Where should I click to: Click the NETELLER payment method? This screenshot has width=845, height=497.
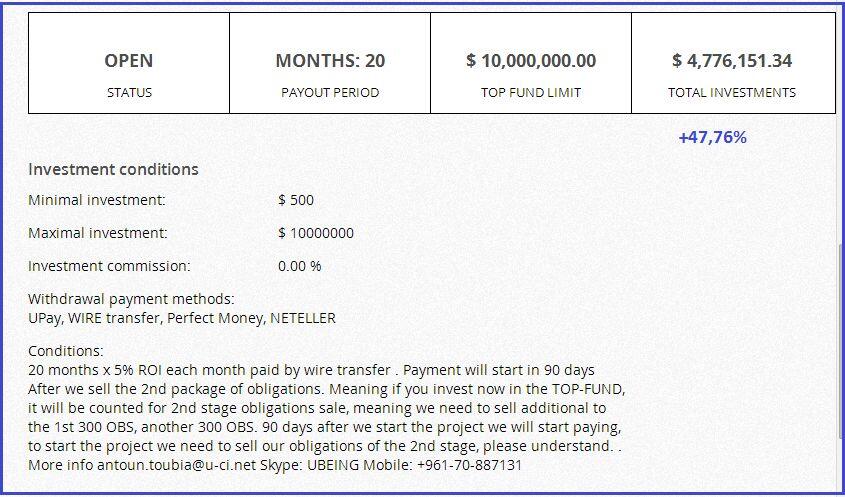click(x=303, y=318)
